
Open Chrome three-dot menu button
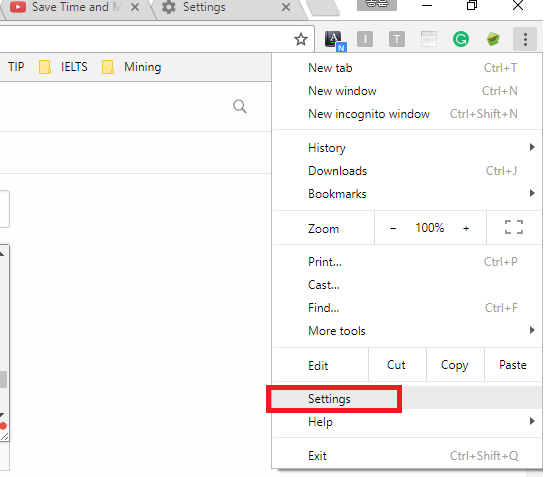click(x=525, y=39)
